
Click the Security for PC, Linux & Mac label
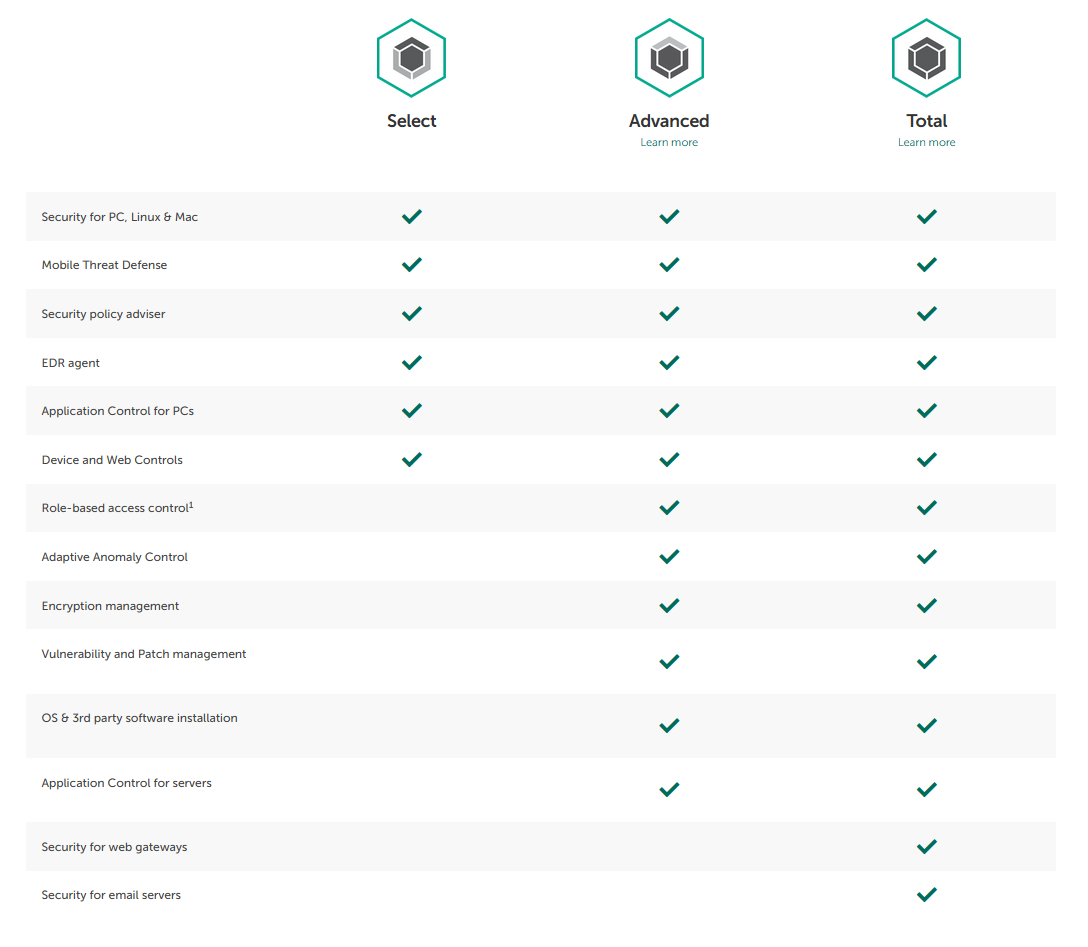pyautogui.click(x=119, y=217)
